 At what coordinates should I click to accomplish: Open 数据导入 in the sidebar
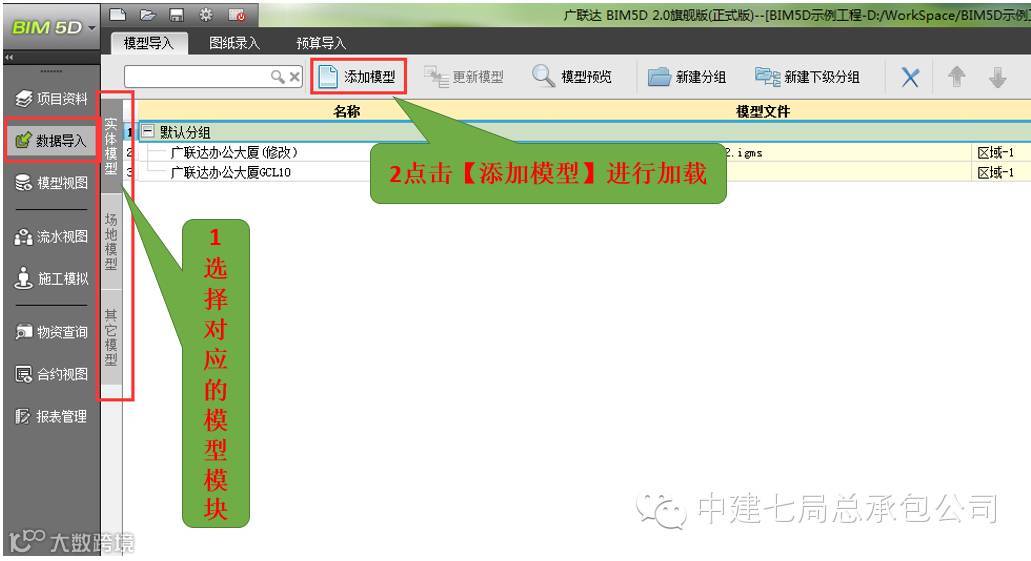coord(51,140)
